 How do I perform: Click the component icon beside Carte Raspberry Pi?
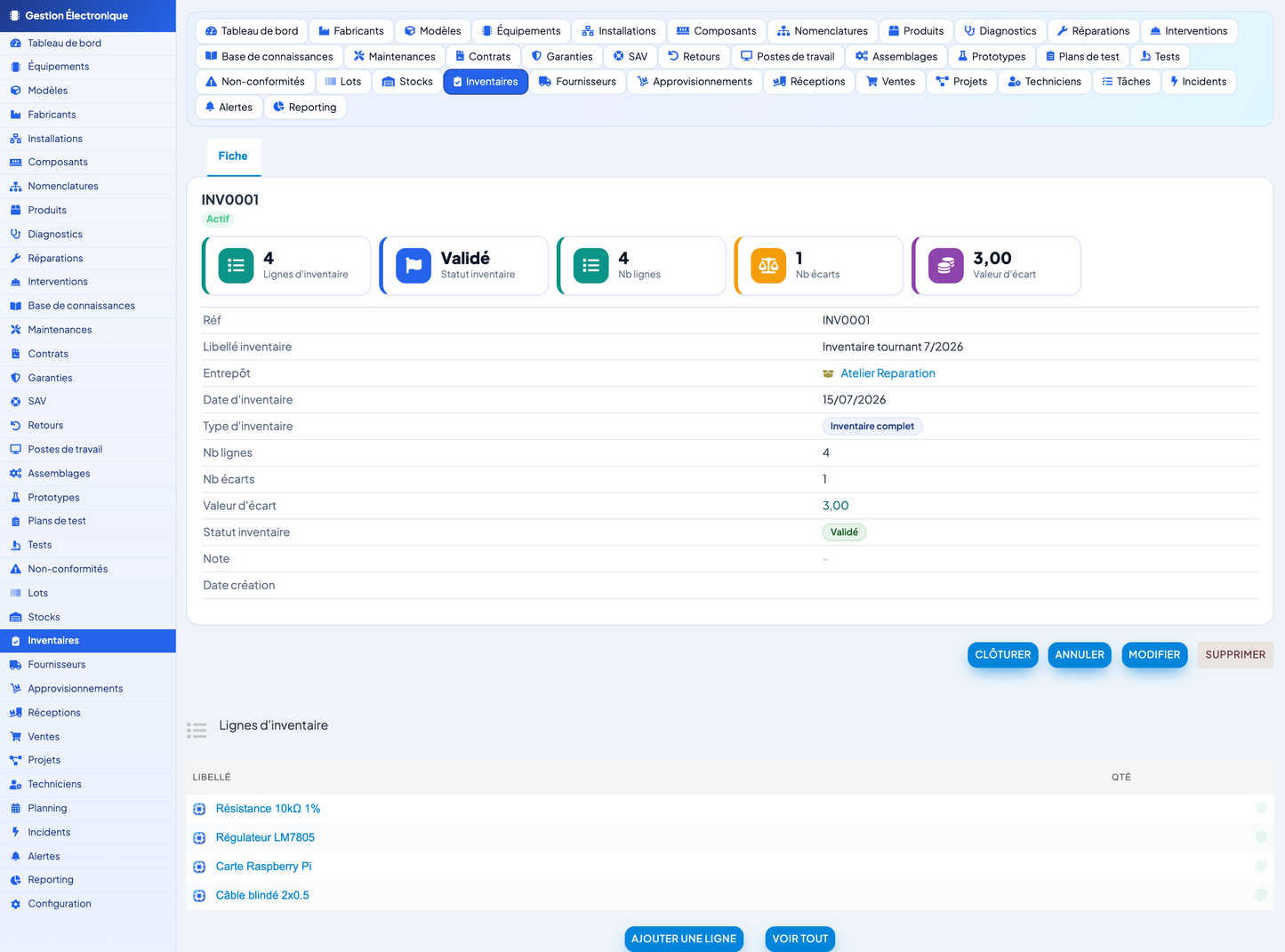click(x=199, y=867)
